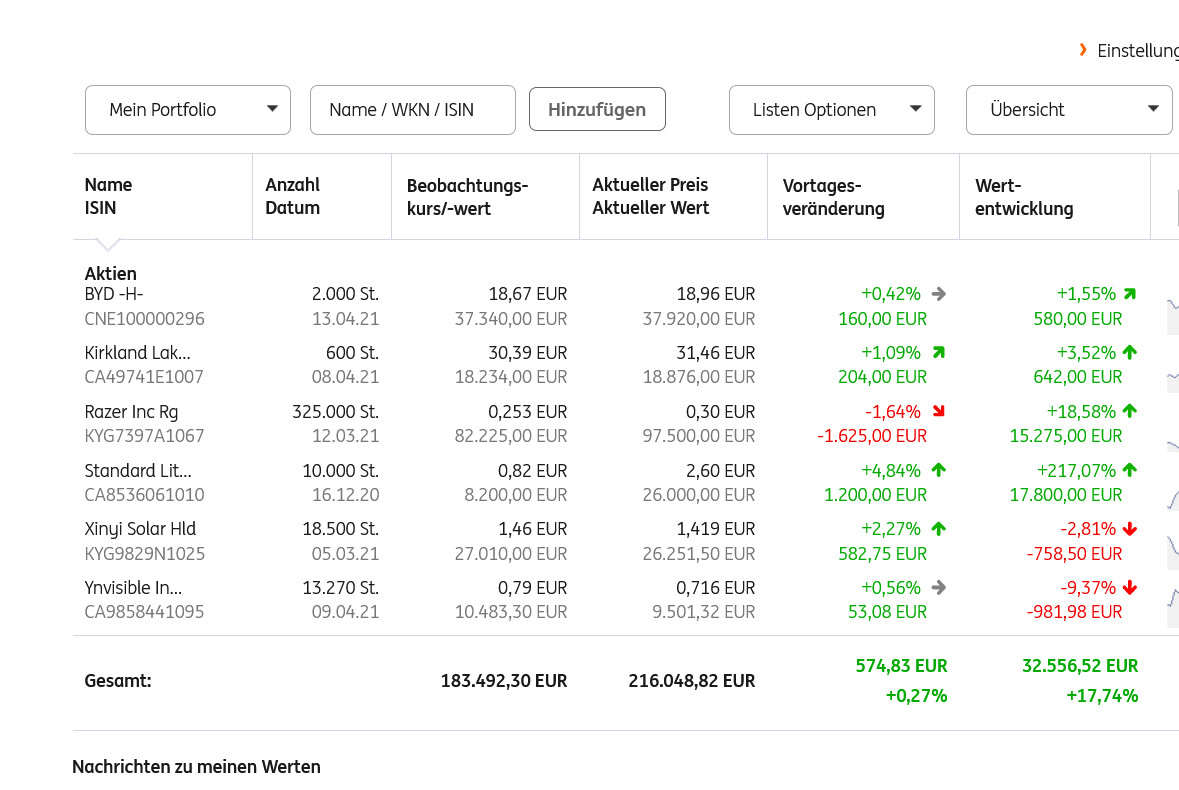
Task: Open the Einstellungen settings link
Action: point(1137,50)
